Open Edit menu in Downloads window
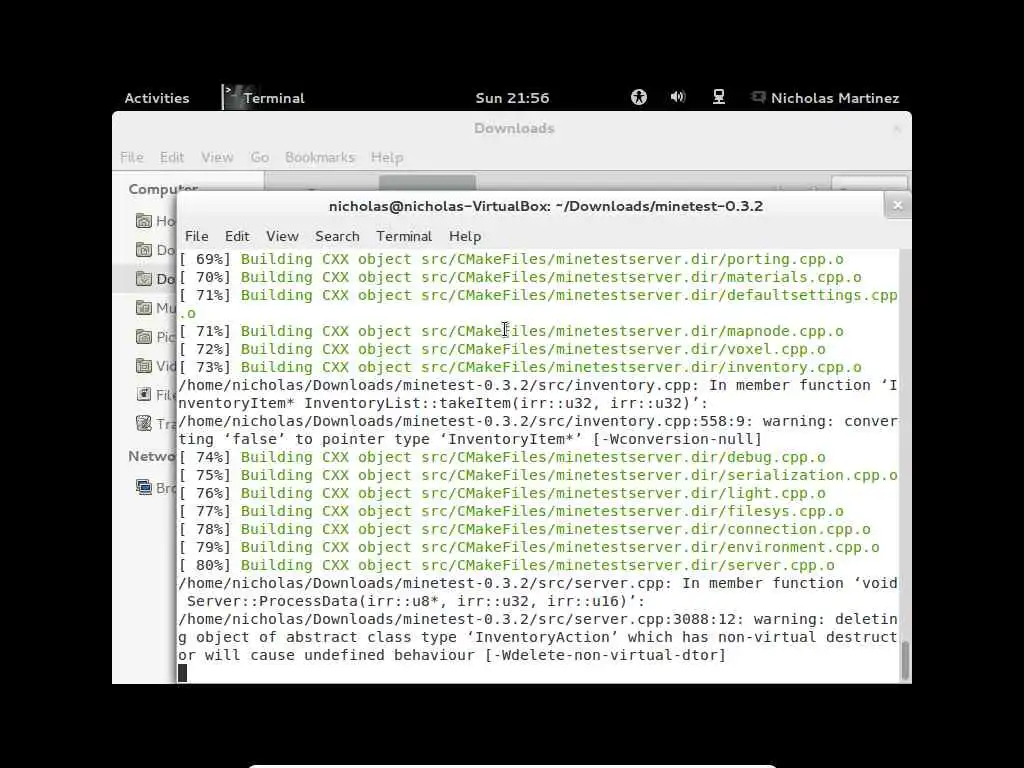Image resolution: width=1024 pixels, height=768 pixels. tap(172, 157)
